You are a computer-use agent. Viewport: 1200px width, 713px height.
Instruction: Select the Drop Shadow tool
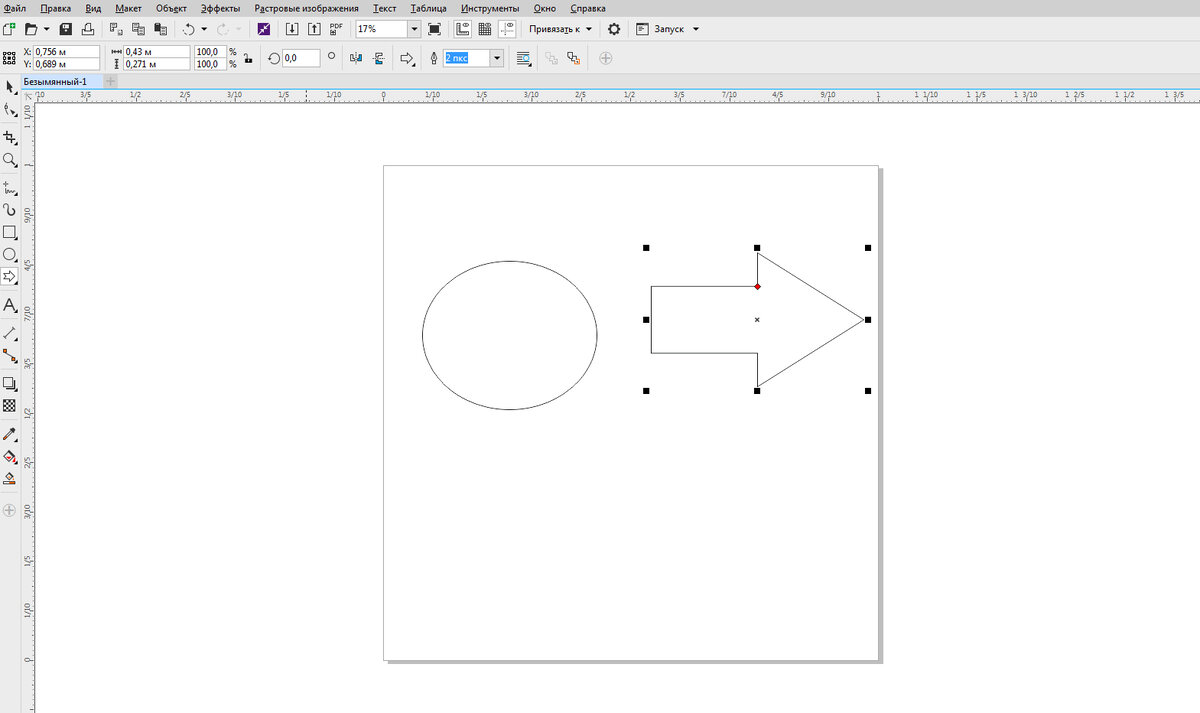point(10,383)
